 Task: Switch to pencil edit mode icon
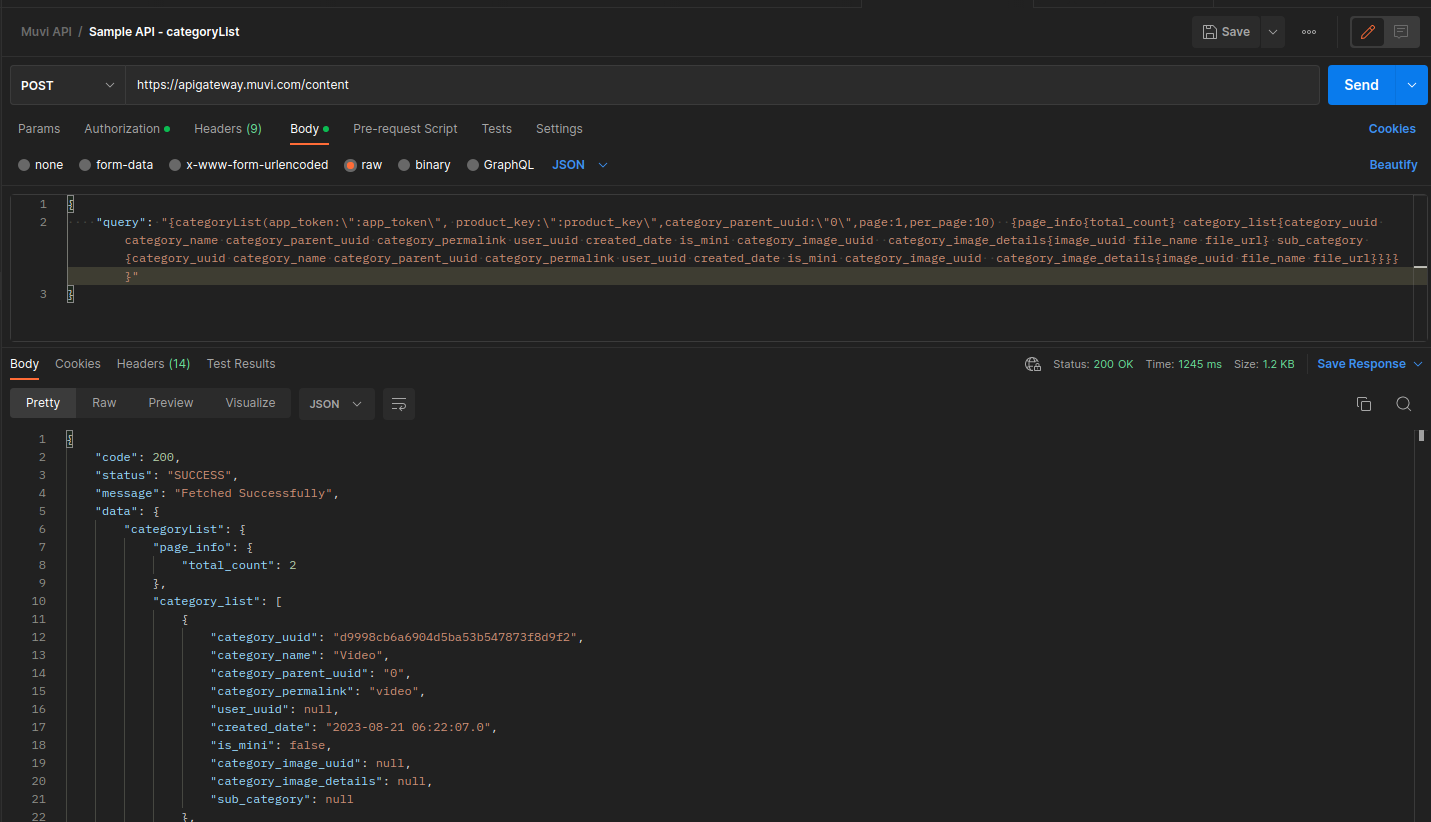(1368, 32)
